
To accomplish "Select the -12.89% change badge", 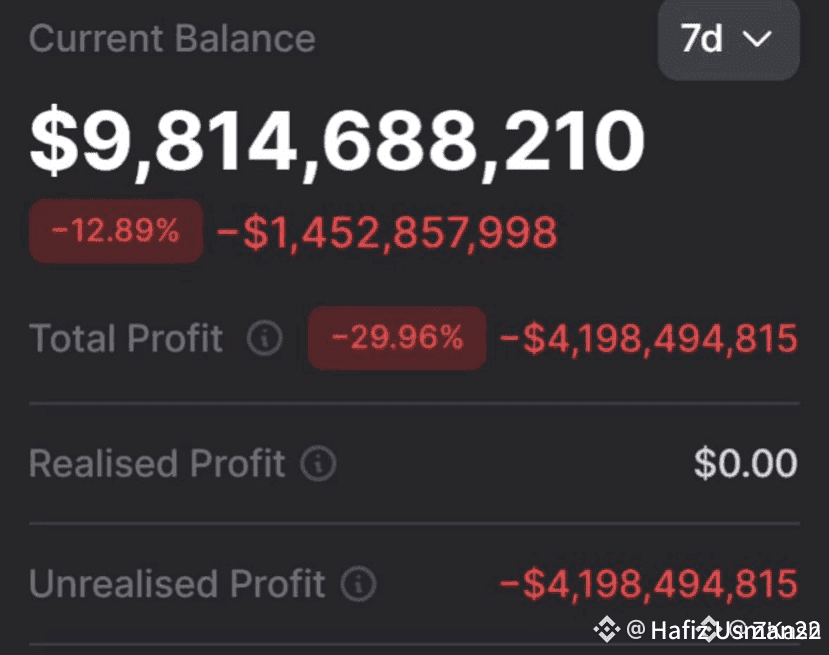I will [116, 231].
